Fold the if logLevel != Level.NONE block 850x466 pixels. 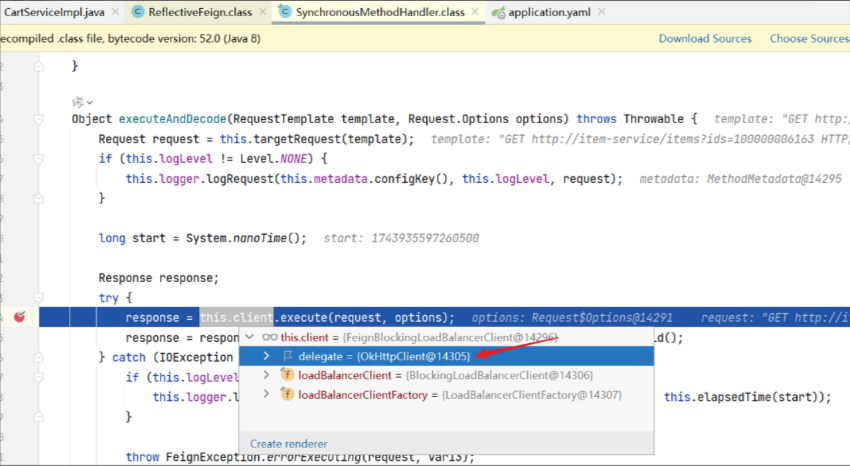tap(39, 159)
